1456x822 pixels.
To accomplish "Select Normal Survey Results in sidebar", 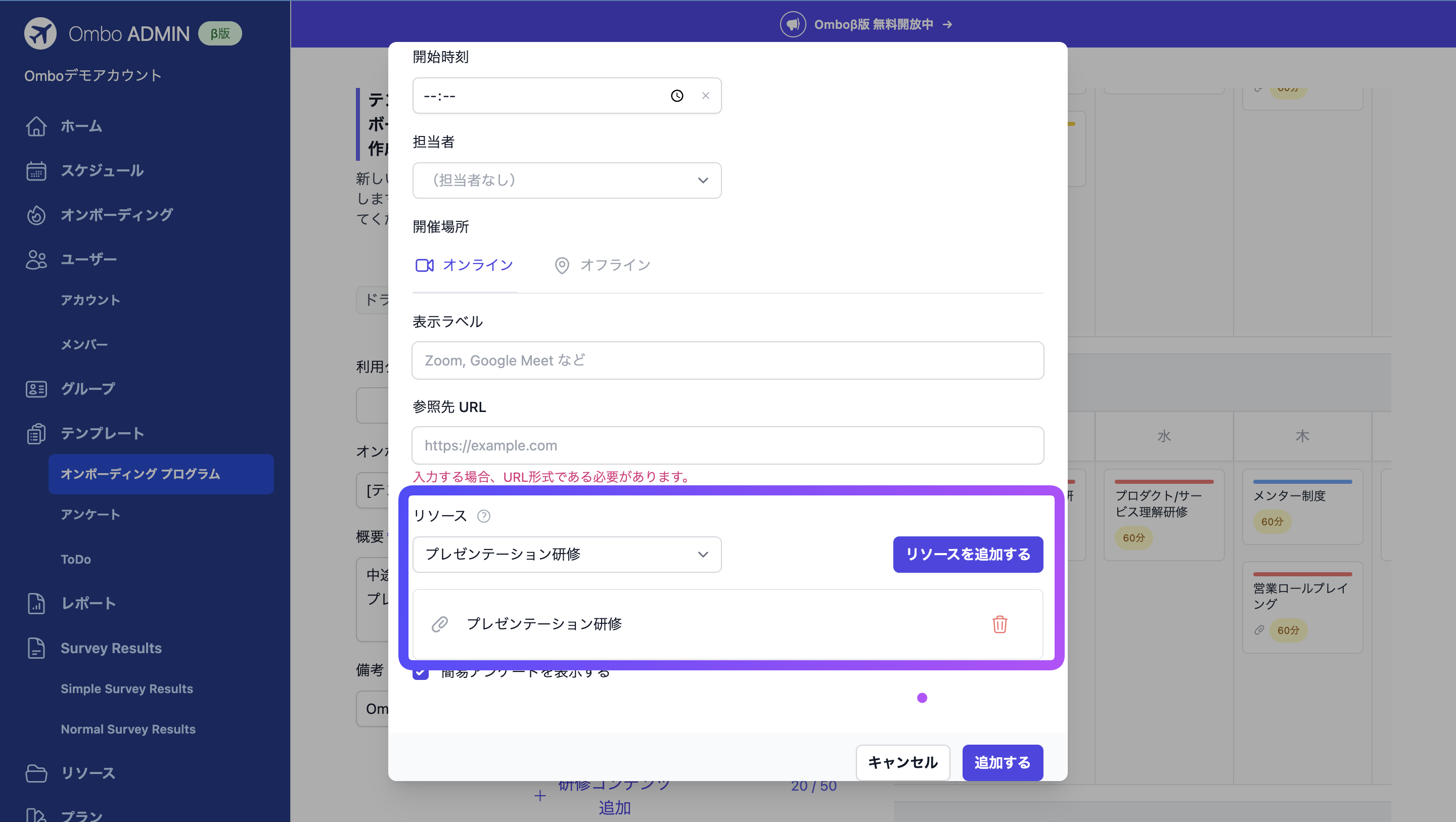I will [128, 729].
